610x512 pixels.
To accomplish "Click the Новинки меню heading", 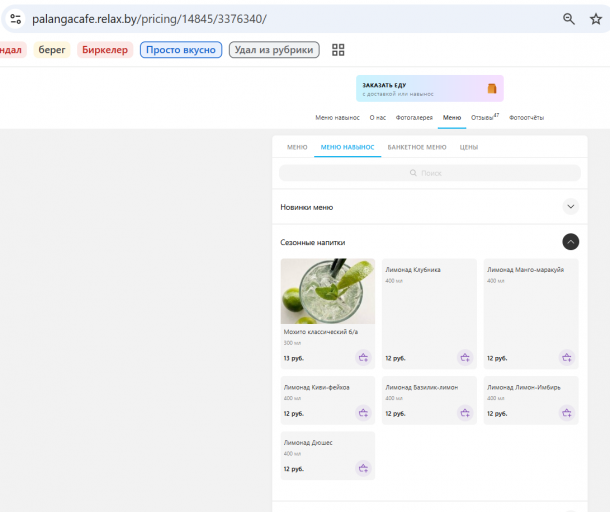I will [x=307, y=207].
